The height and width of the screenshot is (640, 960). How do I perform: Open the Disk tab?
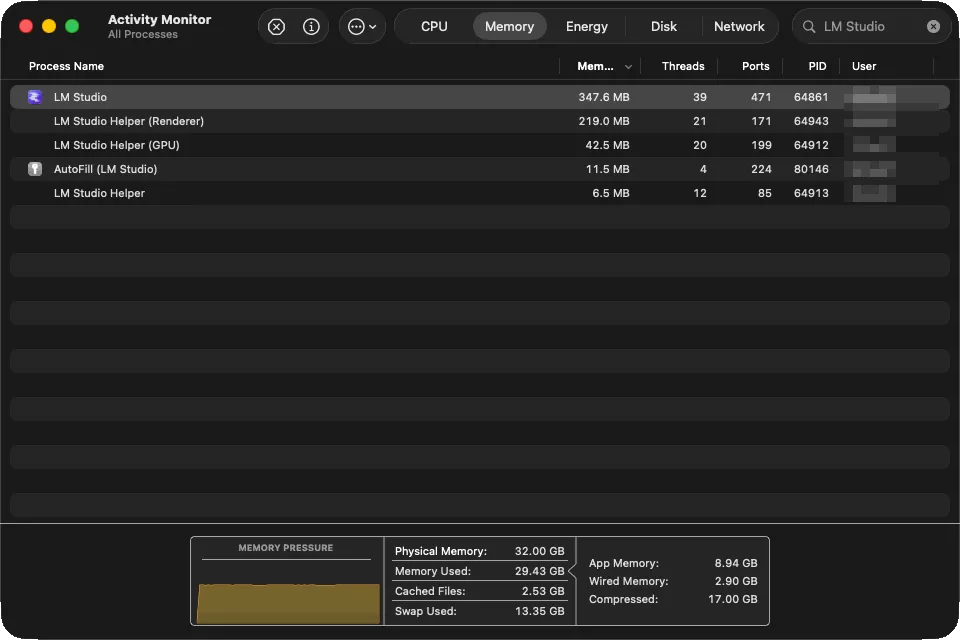[664, 26]
